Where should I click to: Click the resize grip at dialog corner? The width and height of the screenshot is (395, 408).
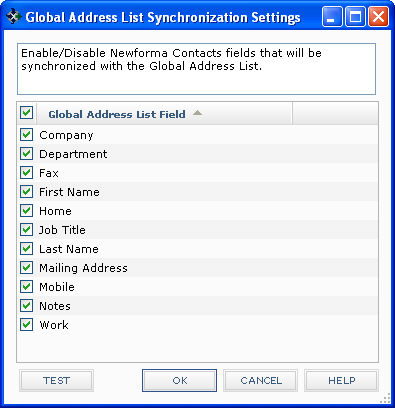(x=385, y=398)
